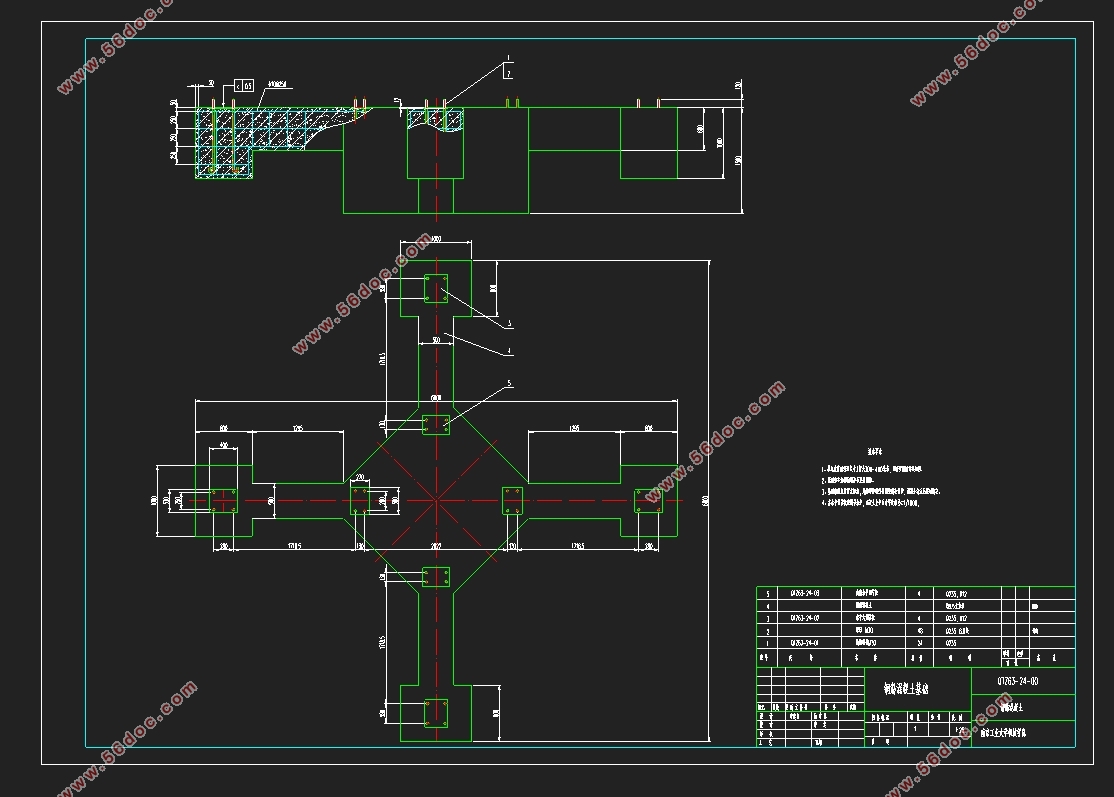
Task: Click the upper-left rectangular pocket beside left arm
Action: point(298,457)
